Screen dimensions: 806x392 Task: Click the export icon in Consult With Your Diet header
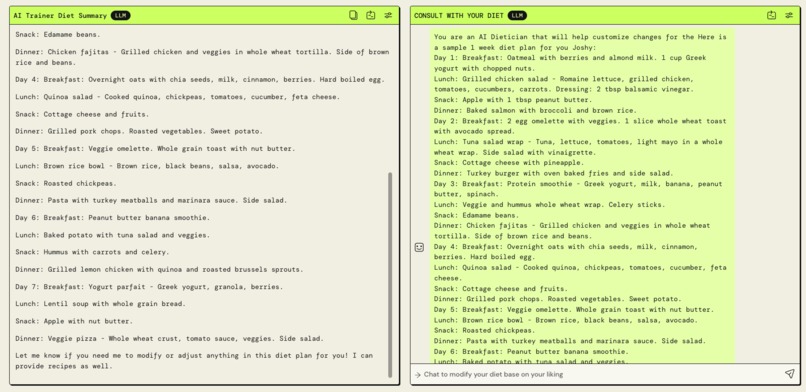coord(771,15)
